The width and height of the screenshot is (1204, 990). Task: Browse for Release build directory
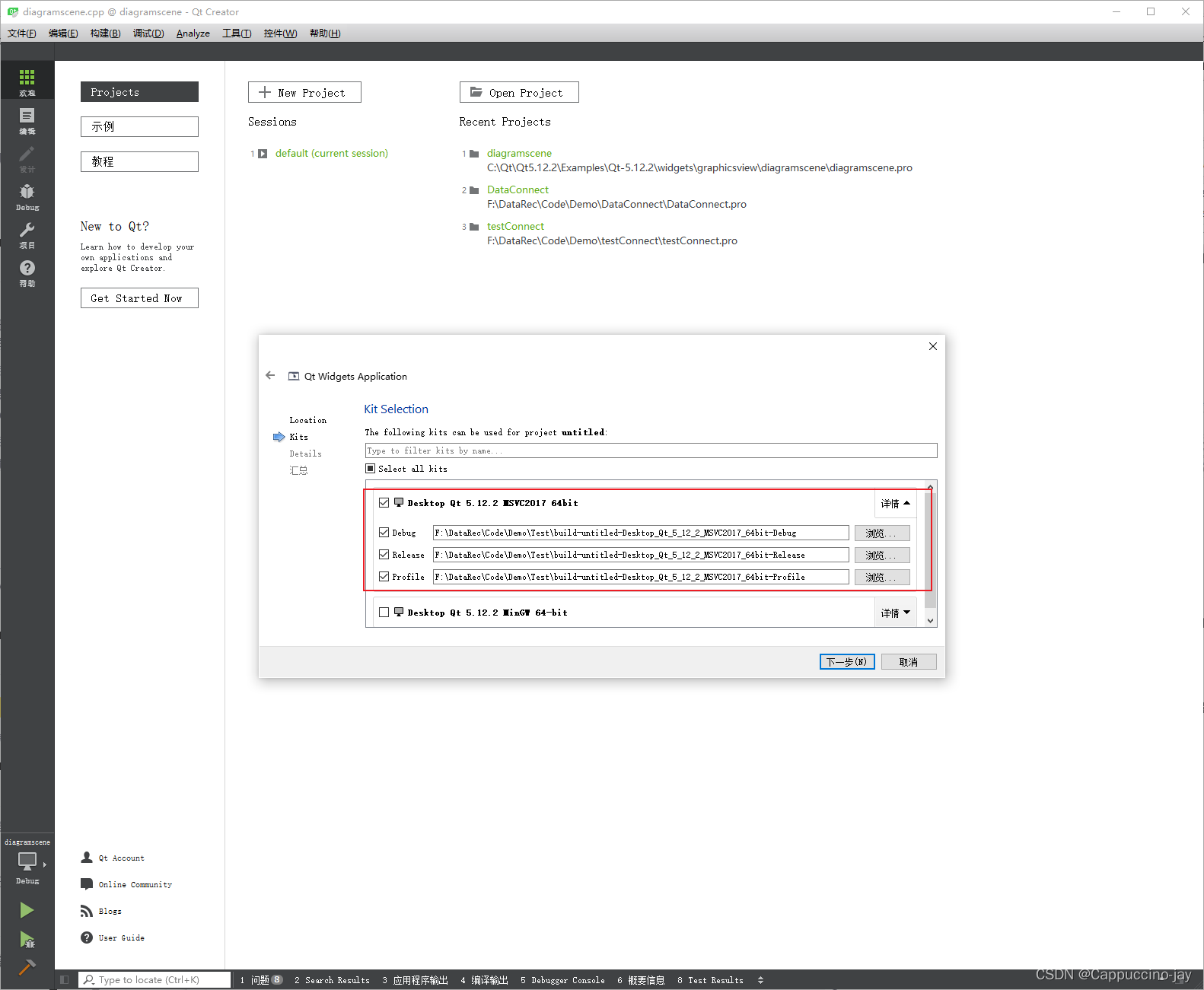pos(882,555)
